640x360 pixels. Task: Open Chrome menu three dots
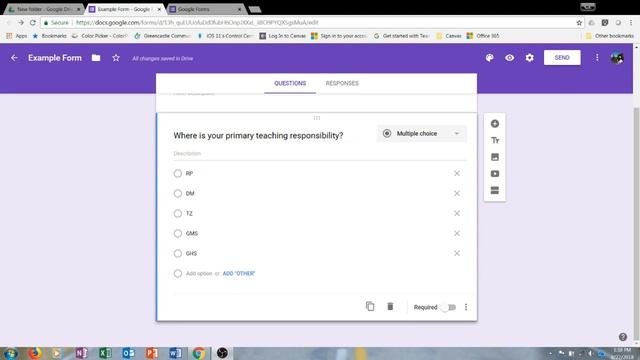coord(631,23)
